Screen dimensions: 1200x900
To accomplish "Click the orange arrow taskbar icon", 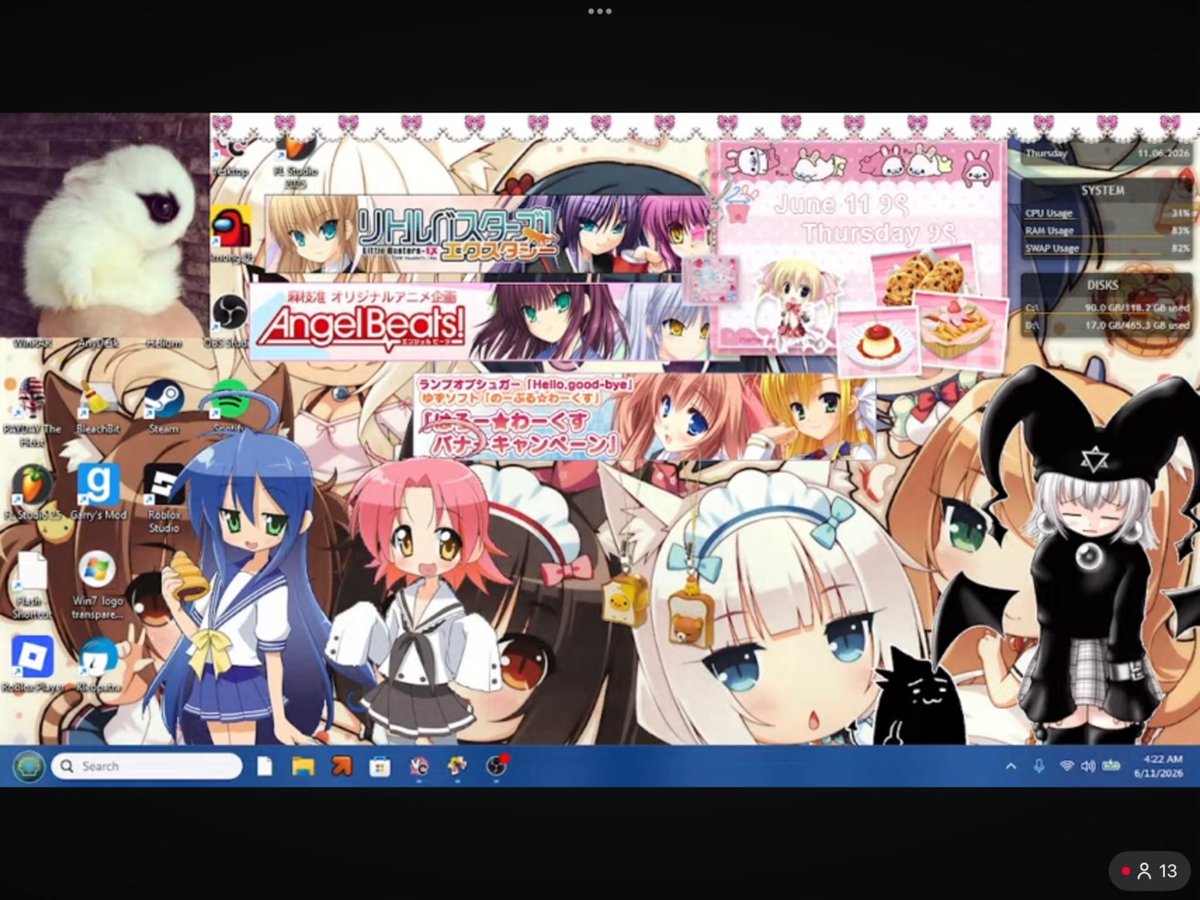I will click(341, 766).
